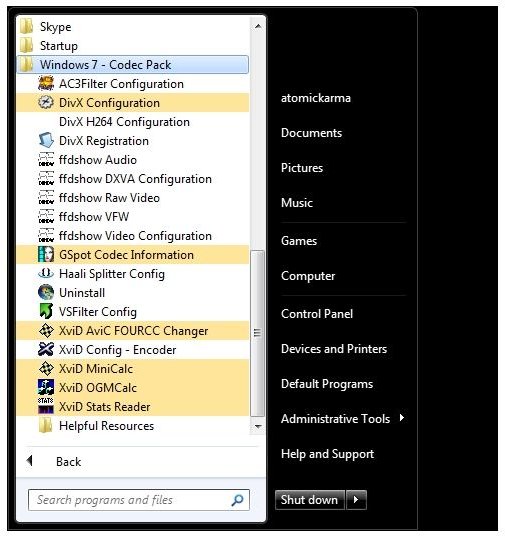
Task: Open Pictures from the Start menu
Action: pyautogui.click(x=302, y=168)
